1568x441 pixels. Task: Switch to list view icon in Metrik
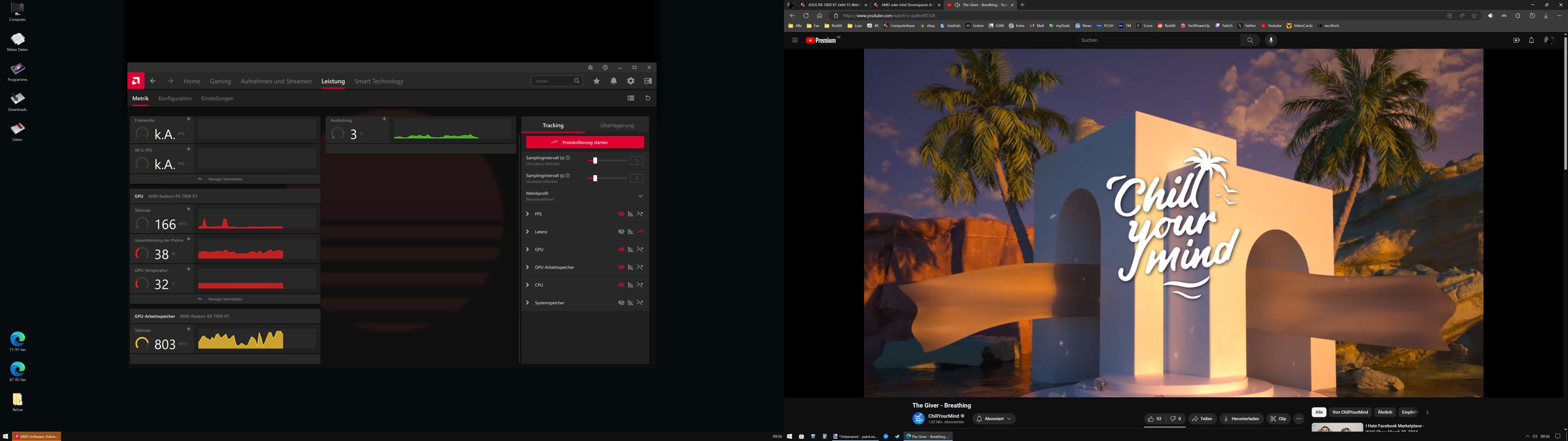pyautogui.click(x=630, y=98)
